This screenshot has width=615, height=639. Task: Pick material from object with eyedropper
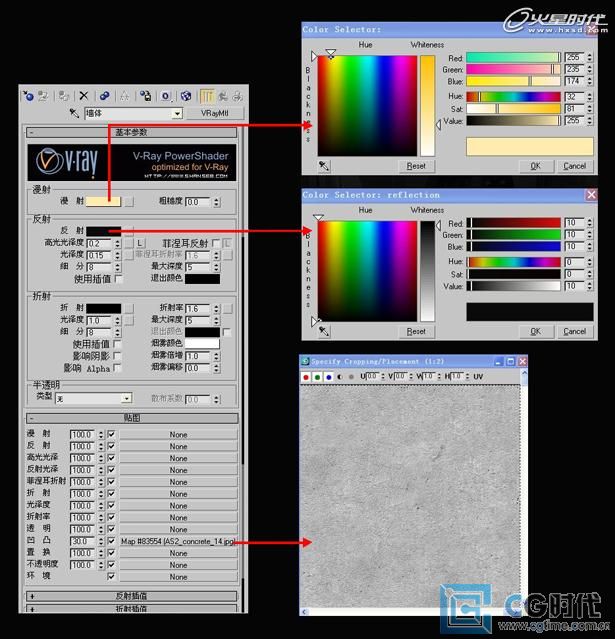[x=74, y=114]
